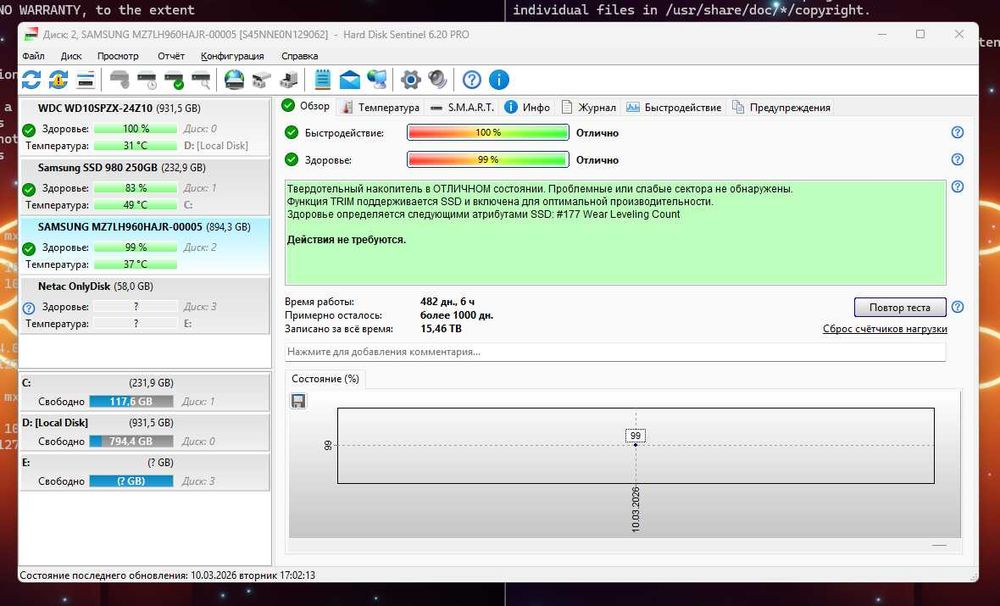
Task: Click the disk and computer toolbar icon
Action: (288, 80)
